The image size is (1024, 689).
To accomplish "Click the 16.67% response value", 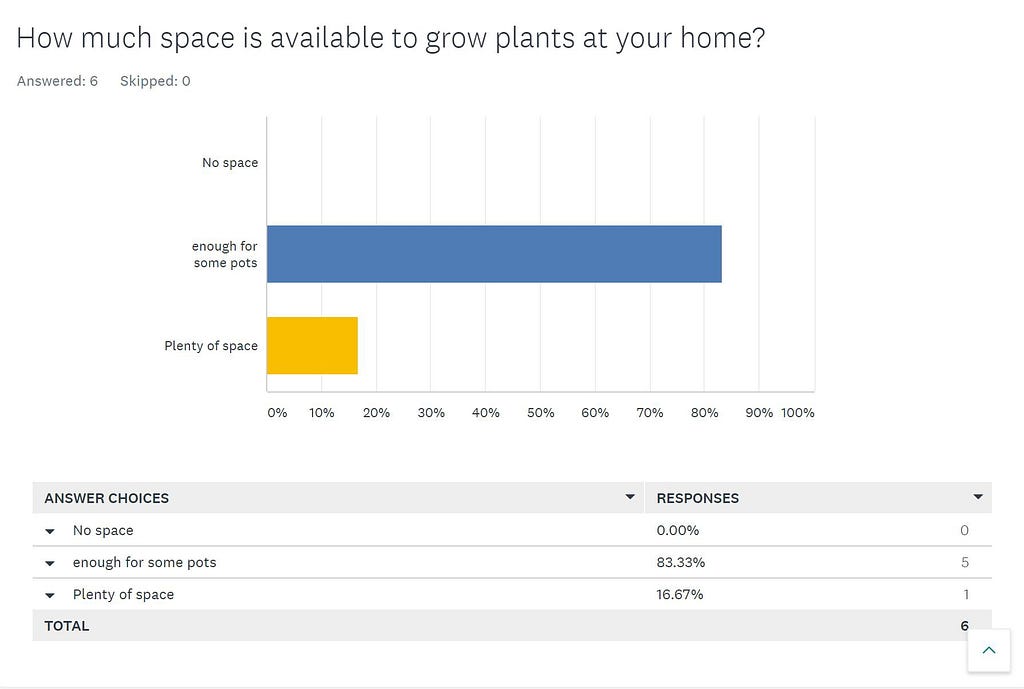I will [680, 594].
